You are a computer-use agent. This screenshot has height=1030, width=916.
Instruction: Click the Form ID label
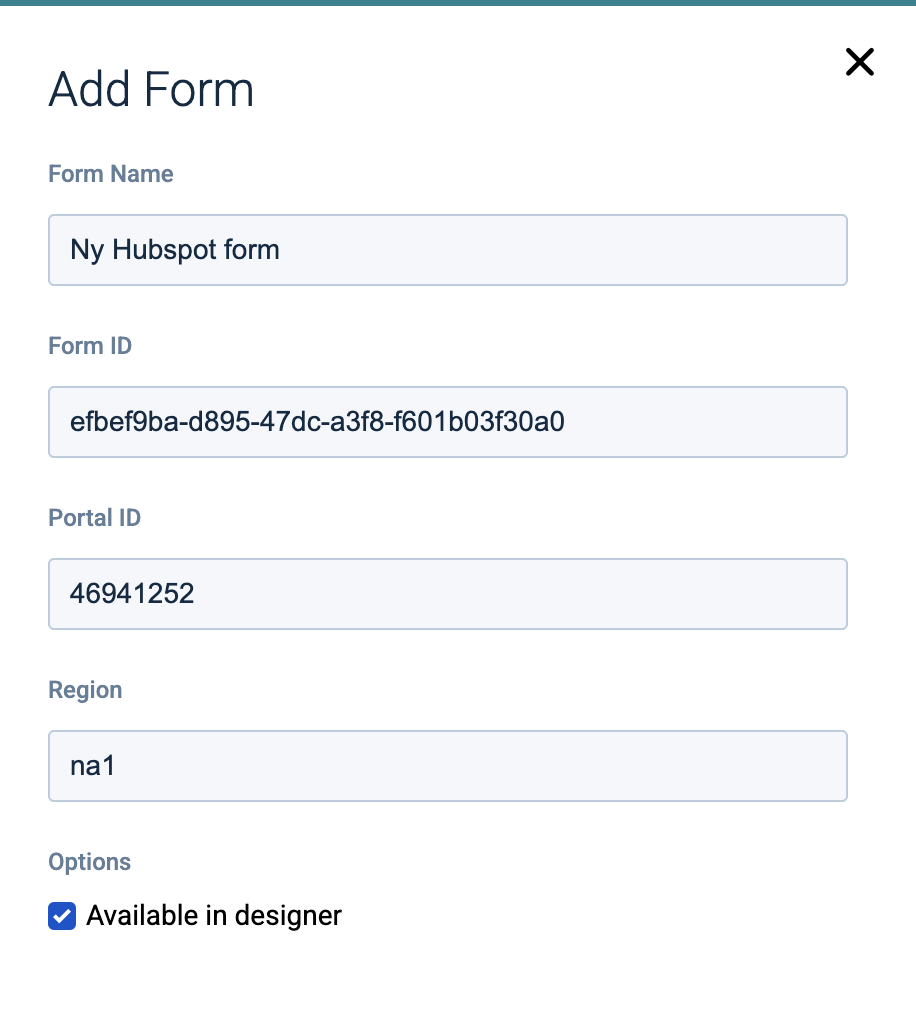tap(90, 346)
